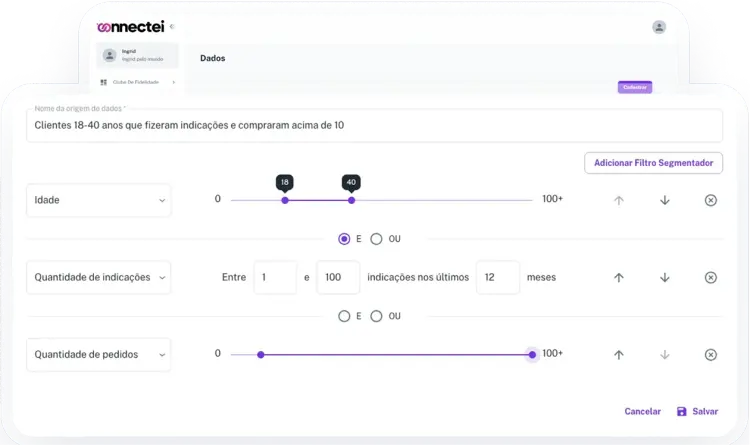This screenshot has height=445, width=750.
Task: Choose OU between indicações and pedidos
Action: 376,316
